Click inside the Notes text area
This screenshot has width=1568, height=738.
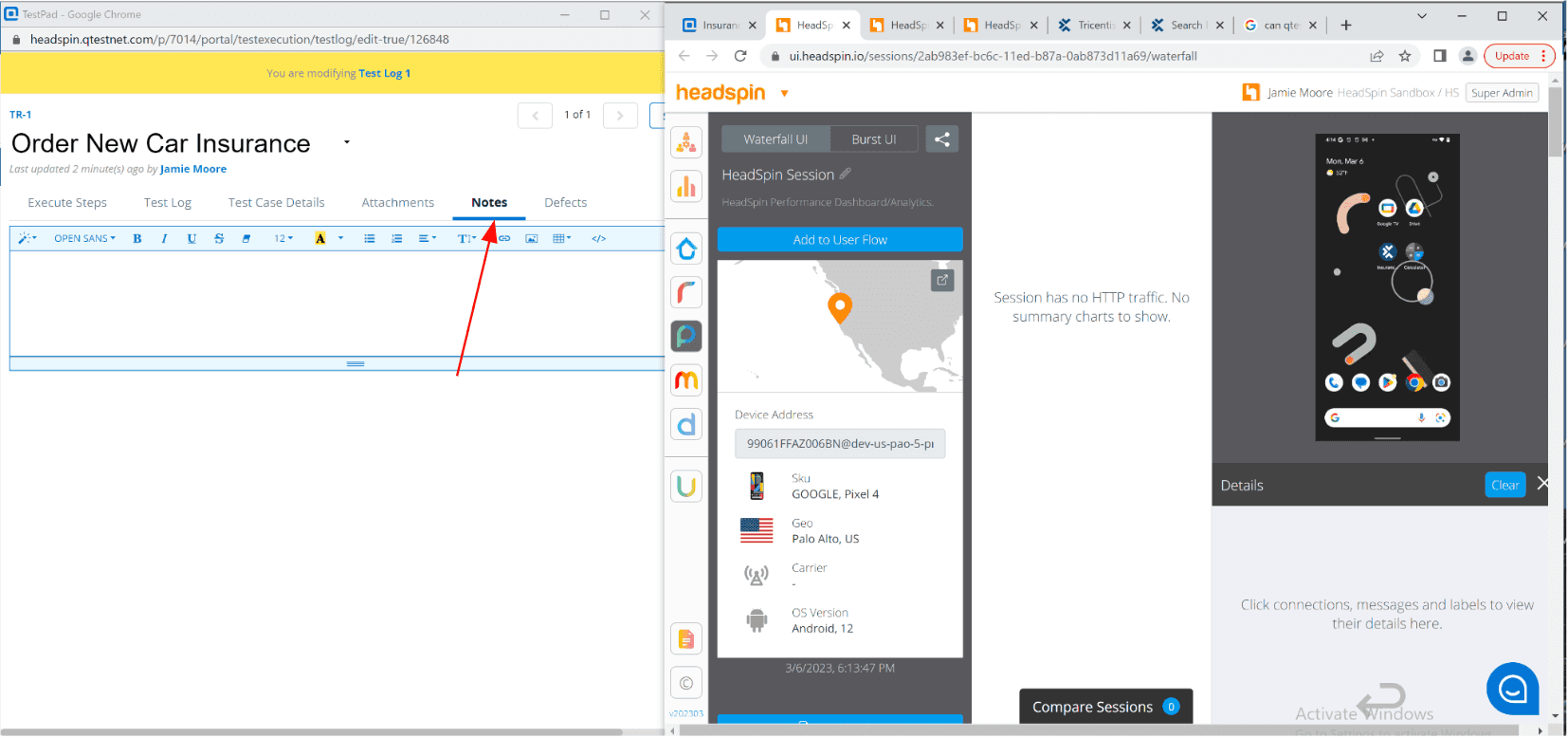pyautogui.click(x=337, y=304)
